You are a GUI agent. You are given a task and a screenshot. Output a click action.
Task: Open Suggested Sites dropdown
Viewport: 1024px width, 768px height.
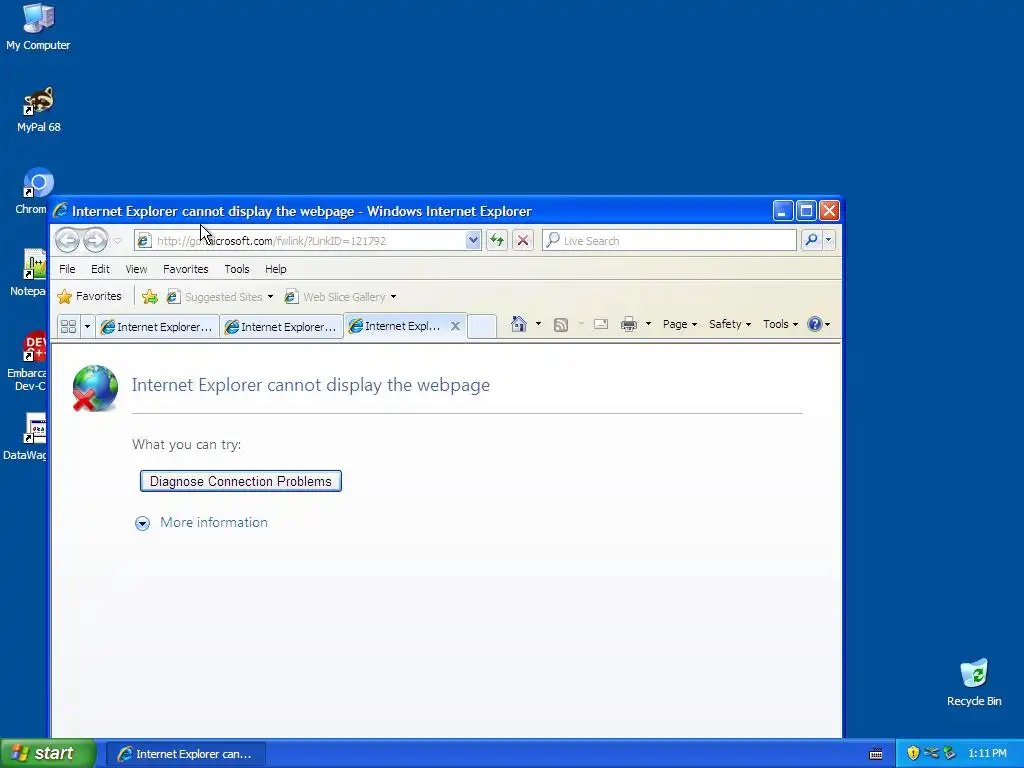(x=219, y=297)
